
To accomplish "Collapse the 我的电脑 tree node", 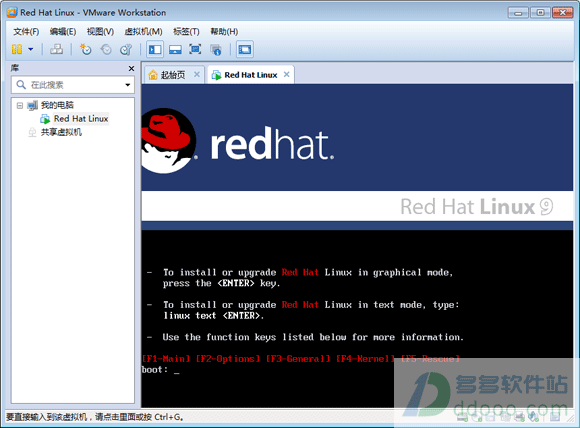I will (20, 105).
